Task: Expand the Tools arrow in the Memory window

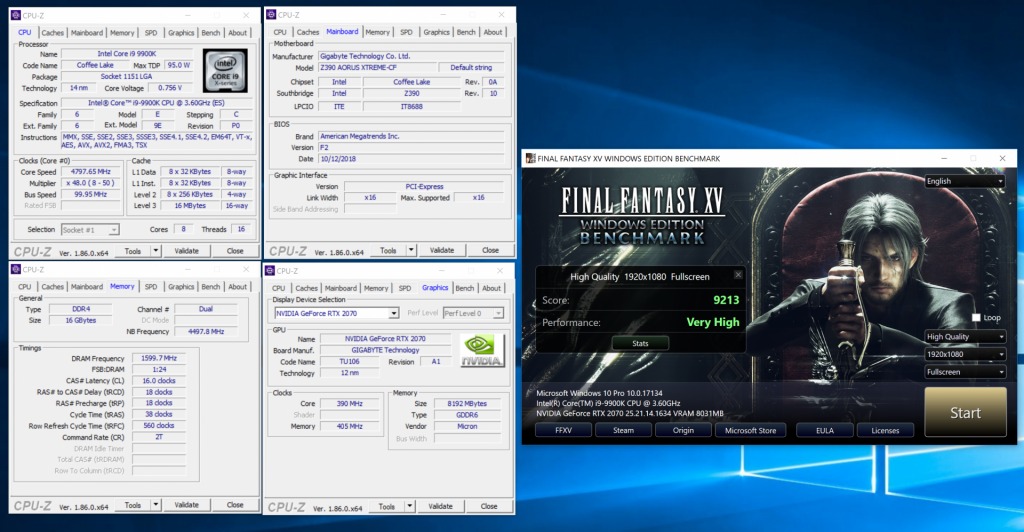Action: 155,505
